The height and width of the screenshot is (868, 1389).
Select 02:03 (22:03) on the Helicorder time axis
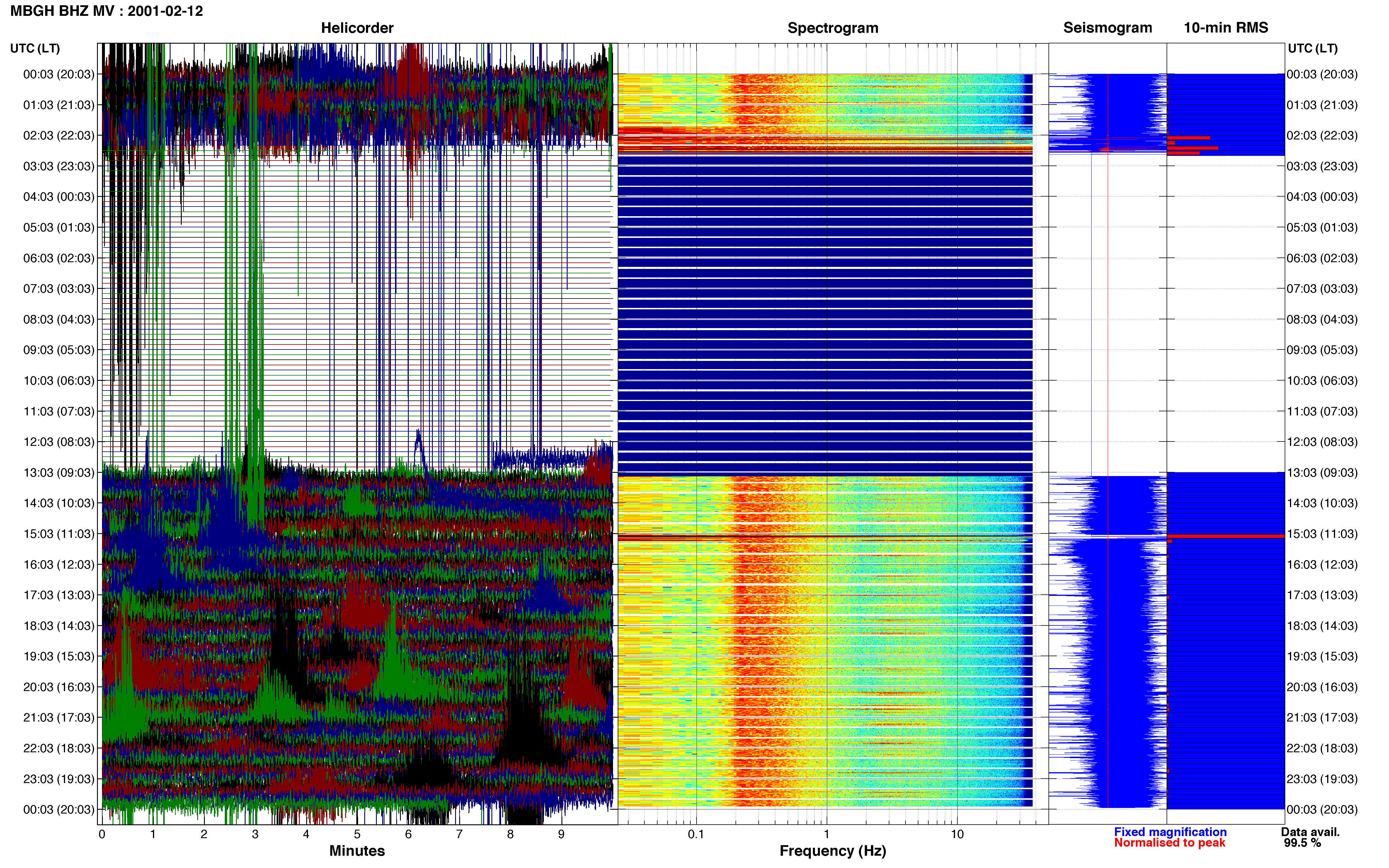pyautogui.click(x=59, y=135)
